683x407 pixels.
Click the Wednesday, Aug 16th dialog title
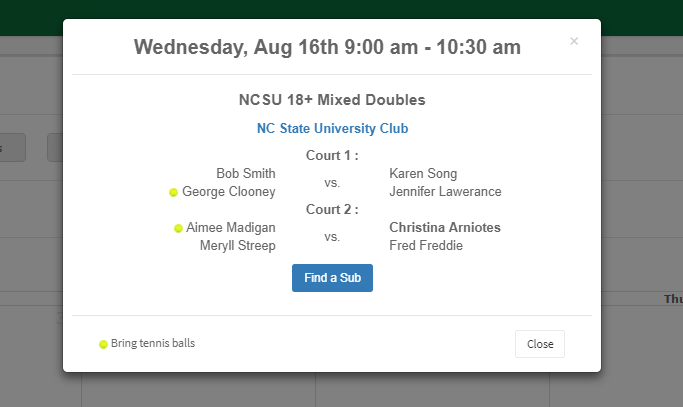327,47
